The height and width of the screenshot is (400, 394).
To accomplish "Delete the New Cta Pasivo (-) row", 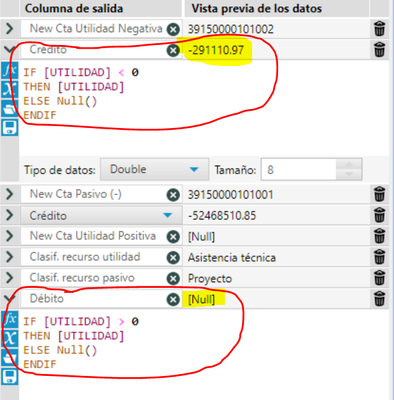I will (x=379, y=194).
